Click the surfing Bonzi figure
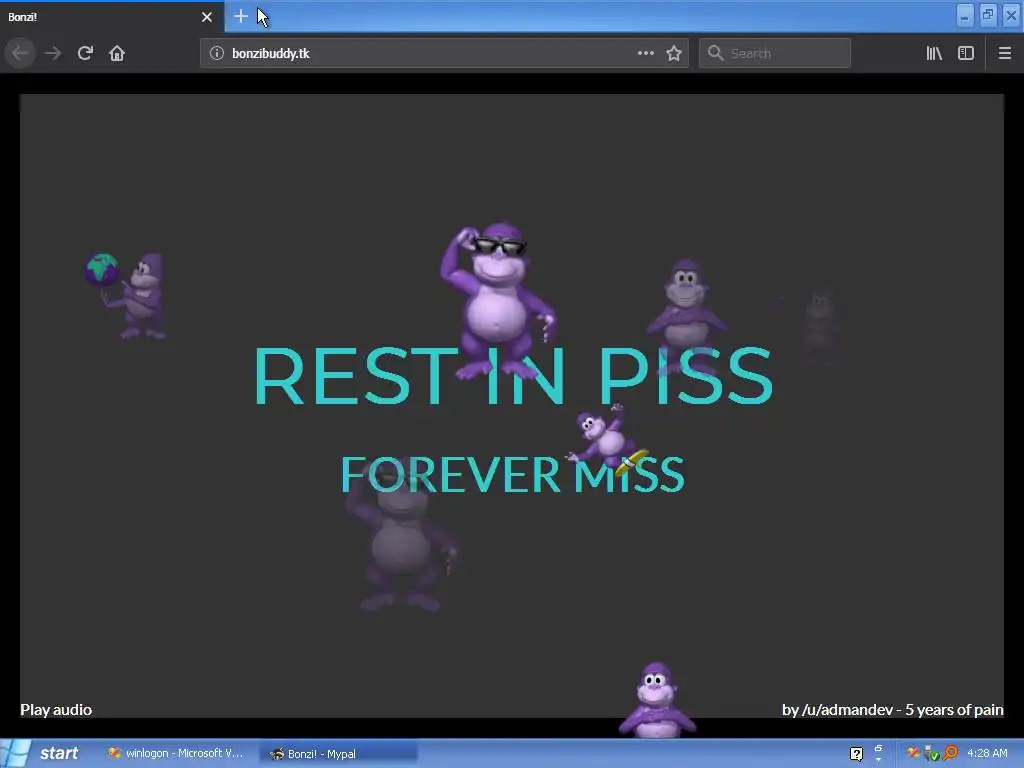 pyautogui.click(x=607, y=439)
